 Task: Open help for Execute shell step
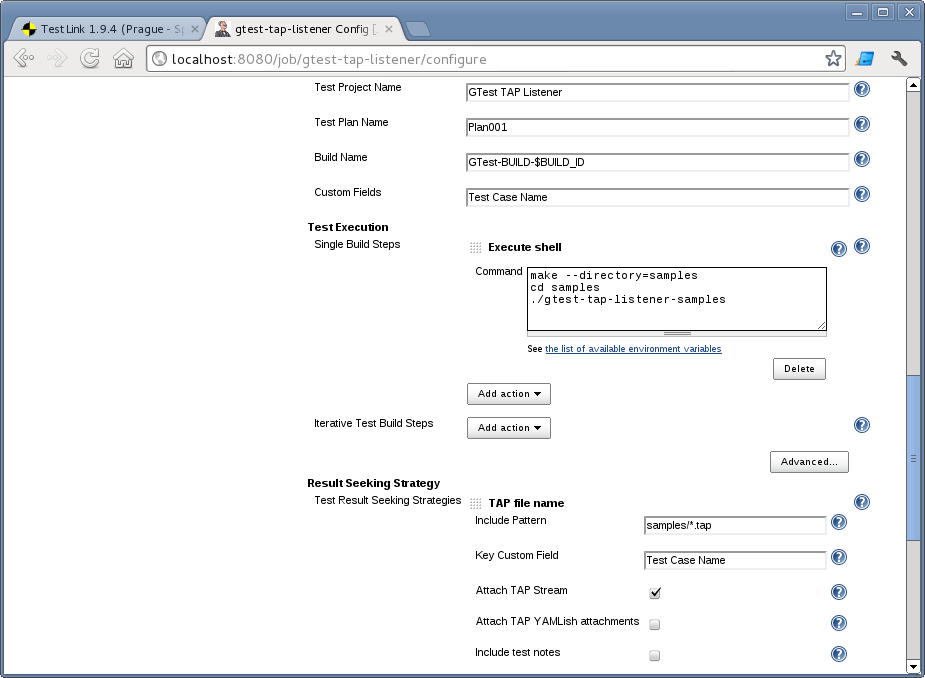coord(839,249)
